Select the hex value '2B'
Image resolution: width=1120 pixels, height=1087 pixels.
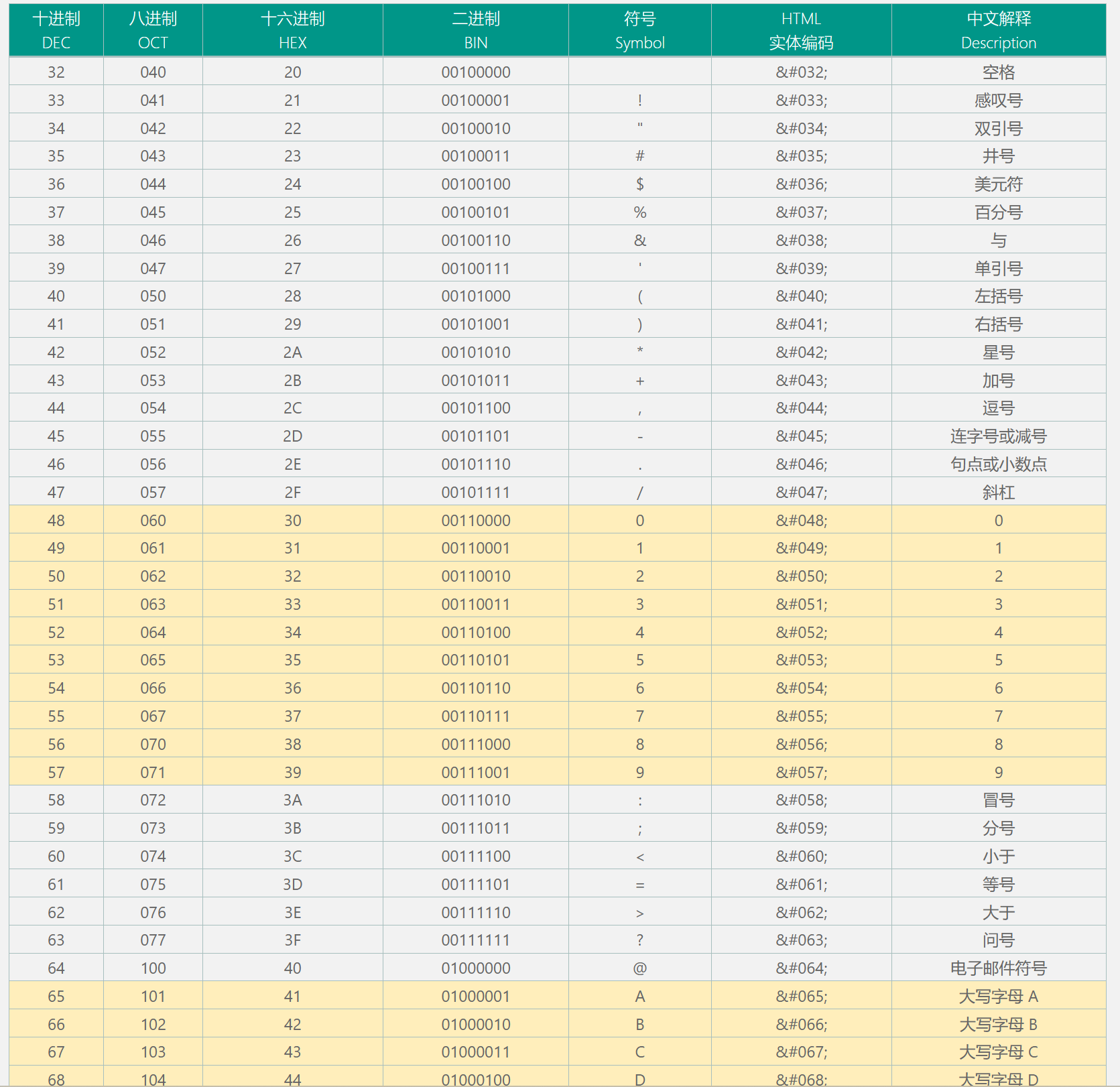[x=293, y=380]
